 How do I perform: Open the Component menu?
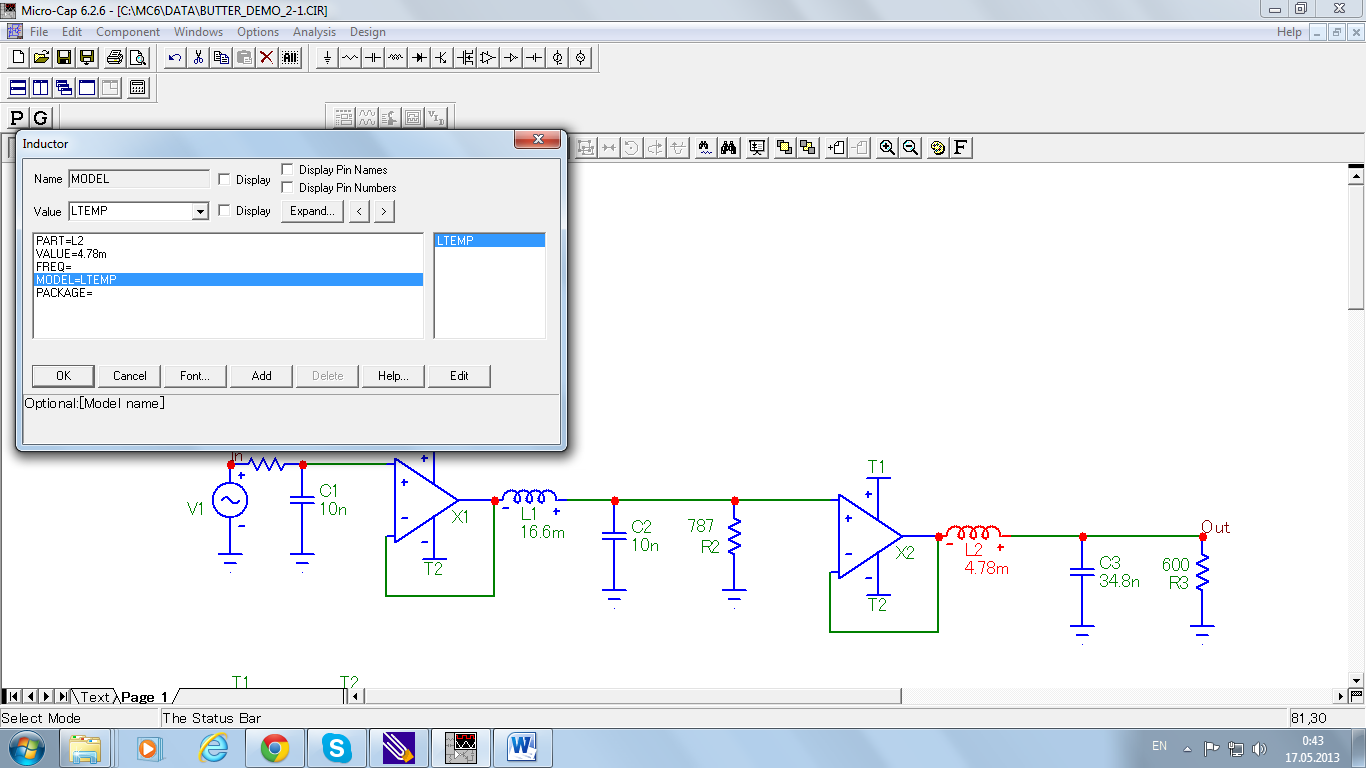[128, 32]
